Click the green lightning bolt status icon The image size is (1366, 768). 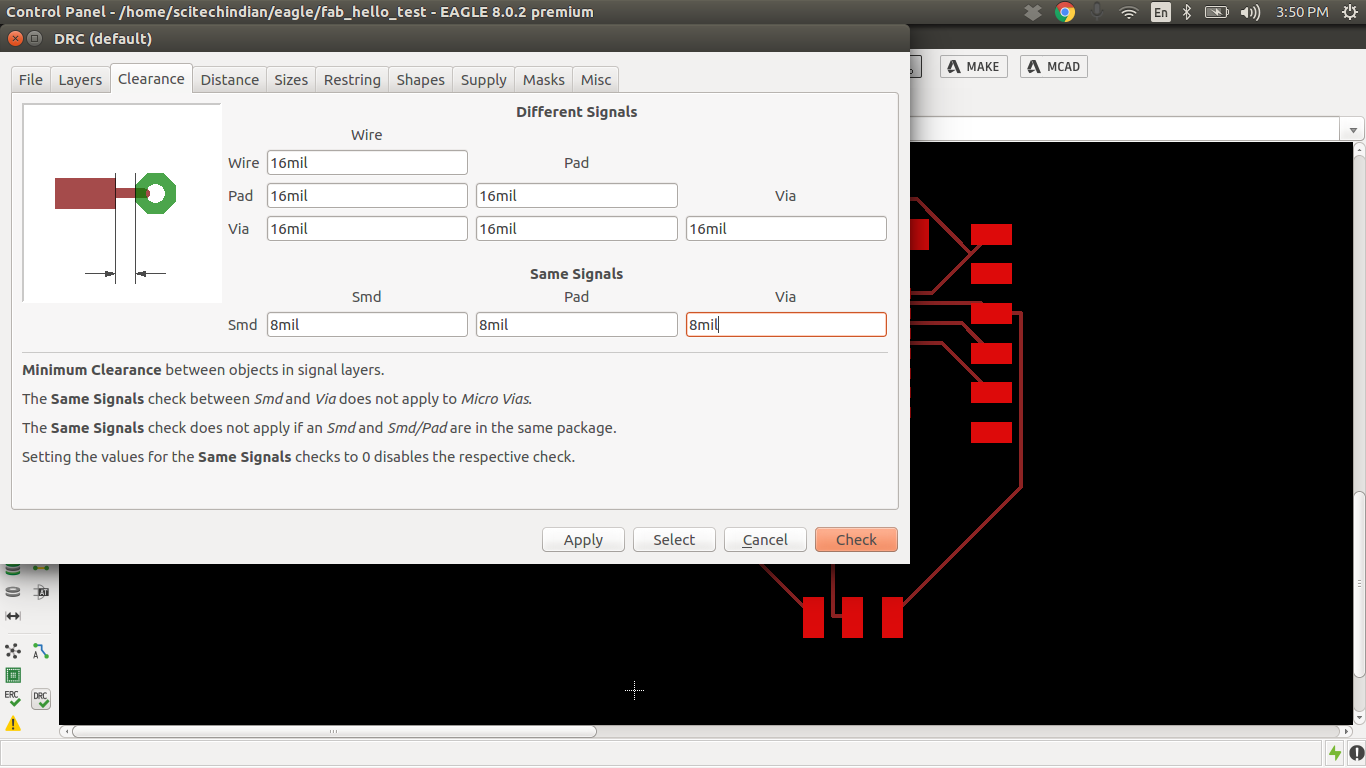click(x=1335, y=753)
